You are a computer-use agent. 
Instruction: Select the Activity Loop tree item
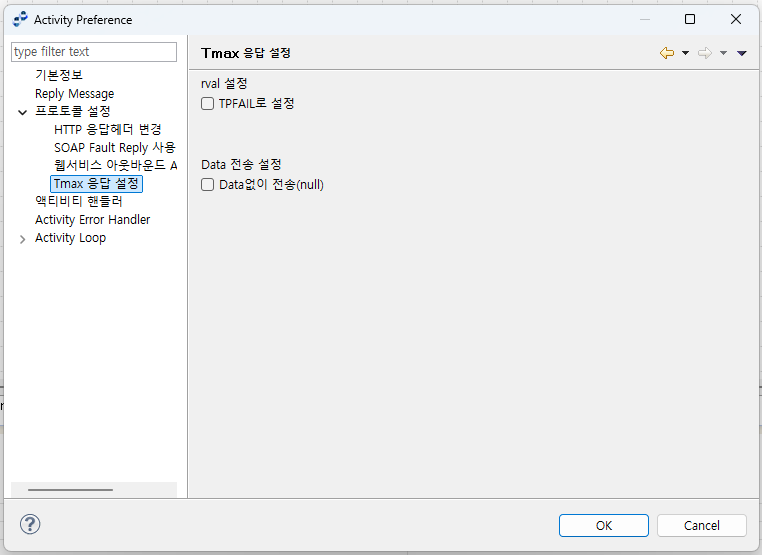tap(70, 238)
